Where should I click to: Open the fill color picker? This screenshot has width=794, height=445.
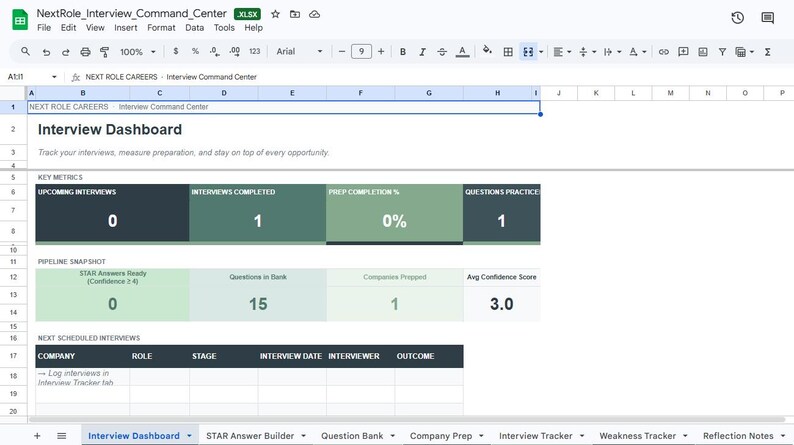pyautogui.click(x=487, y=51)
